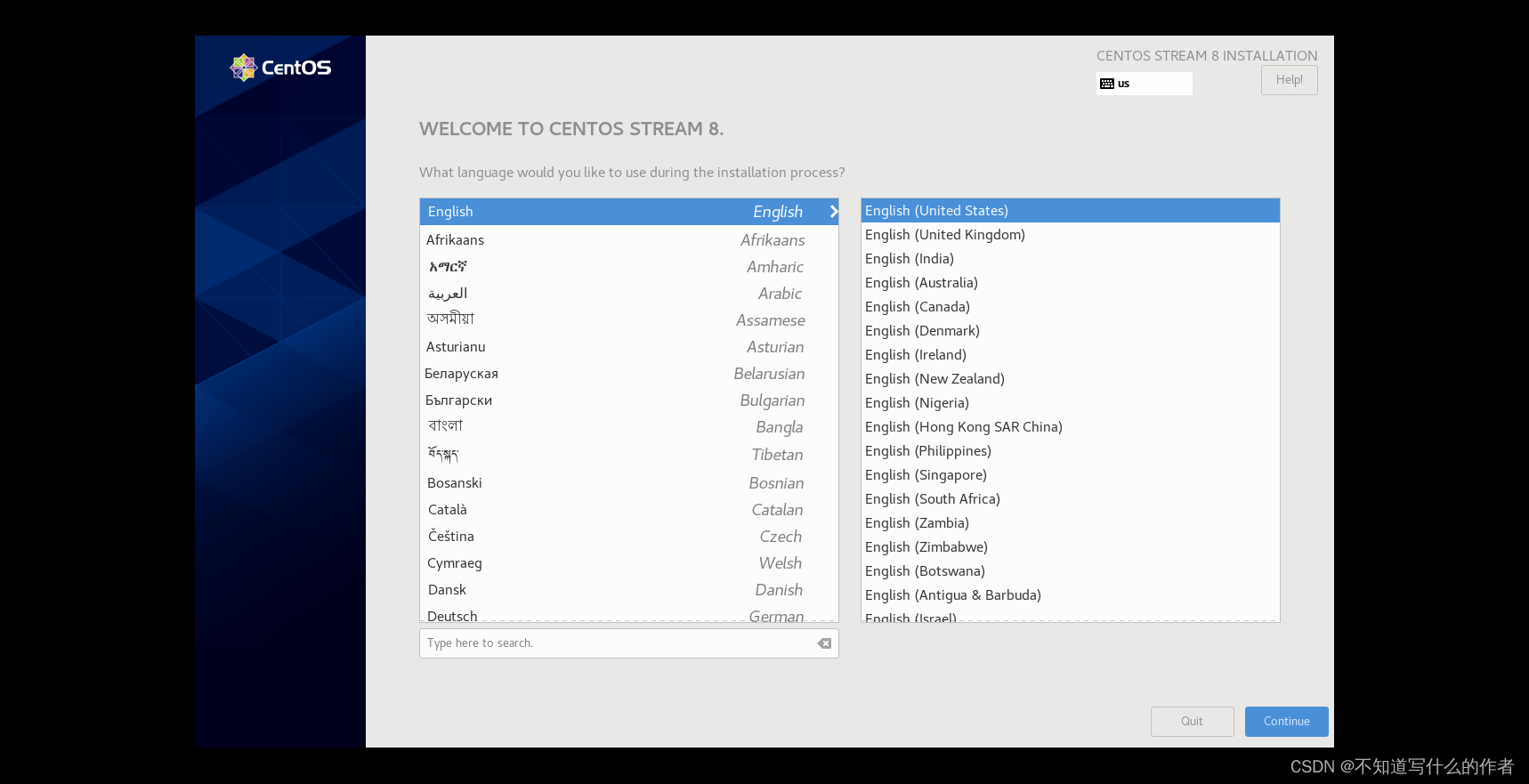The image size is (1529, 784).
Task: Select English (Australia) locale
Action: (1070, 283)
